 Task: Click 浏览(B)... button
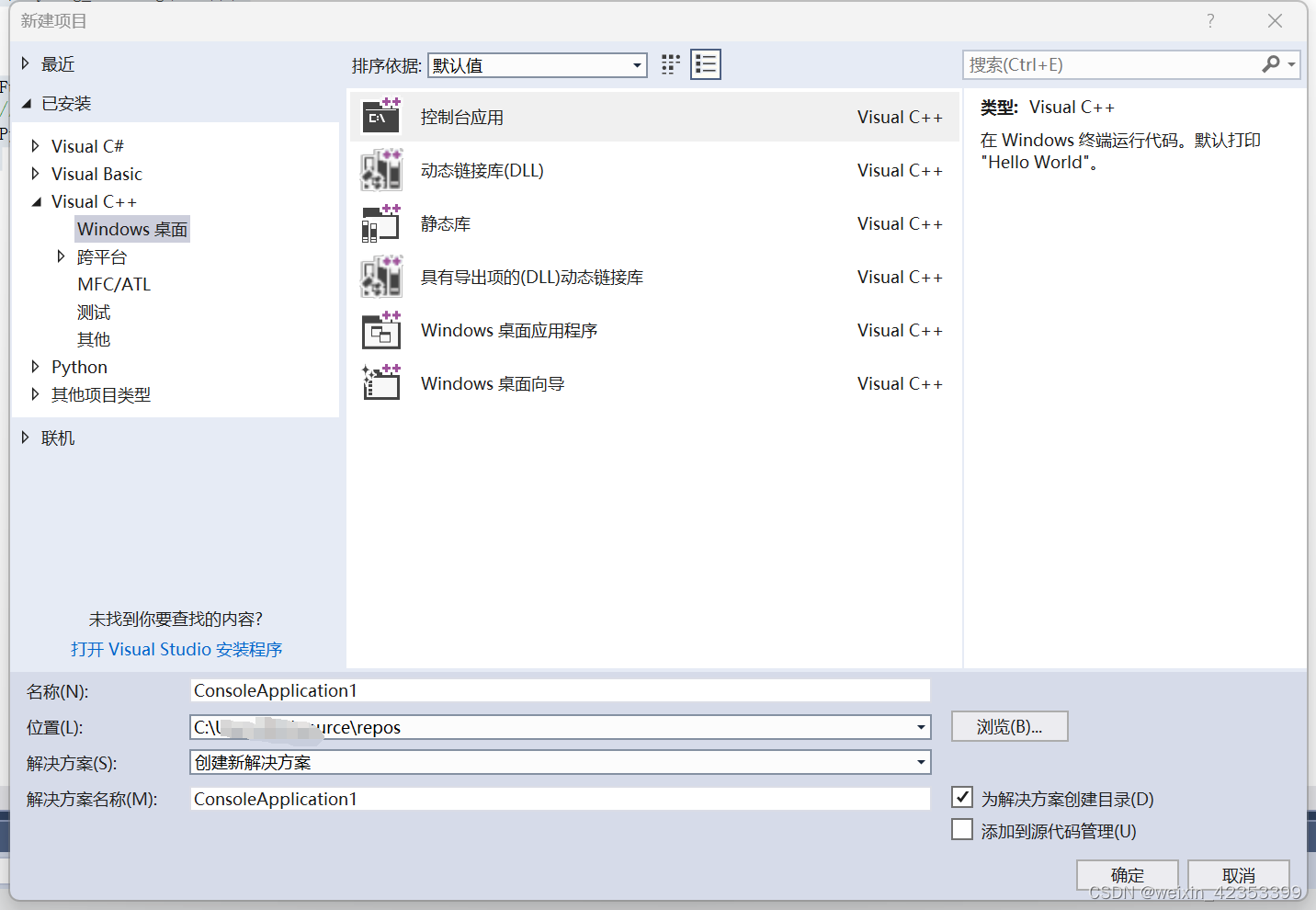point(1010,726)
